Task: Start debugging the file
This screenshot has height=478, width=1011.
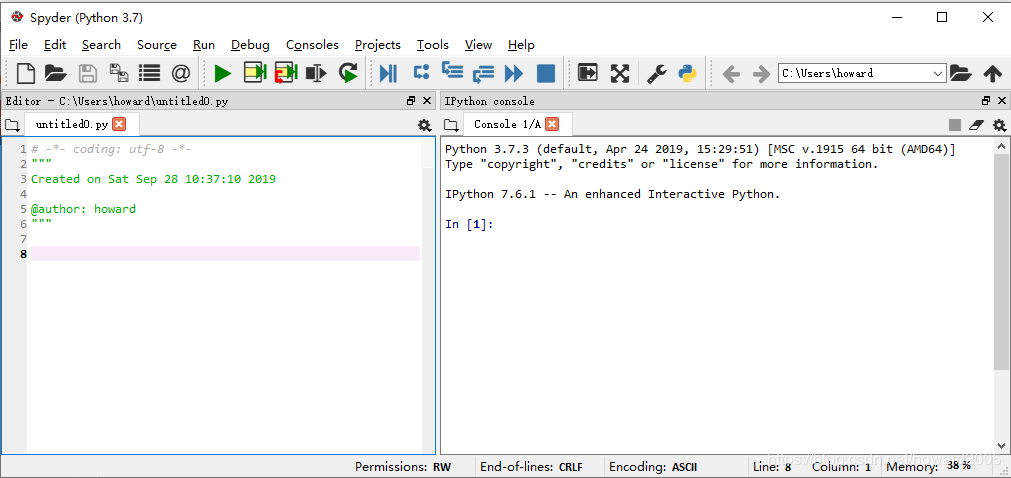Action: coord(389,74)
